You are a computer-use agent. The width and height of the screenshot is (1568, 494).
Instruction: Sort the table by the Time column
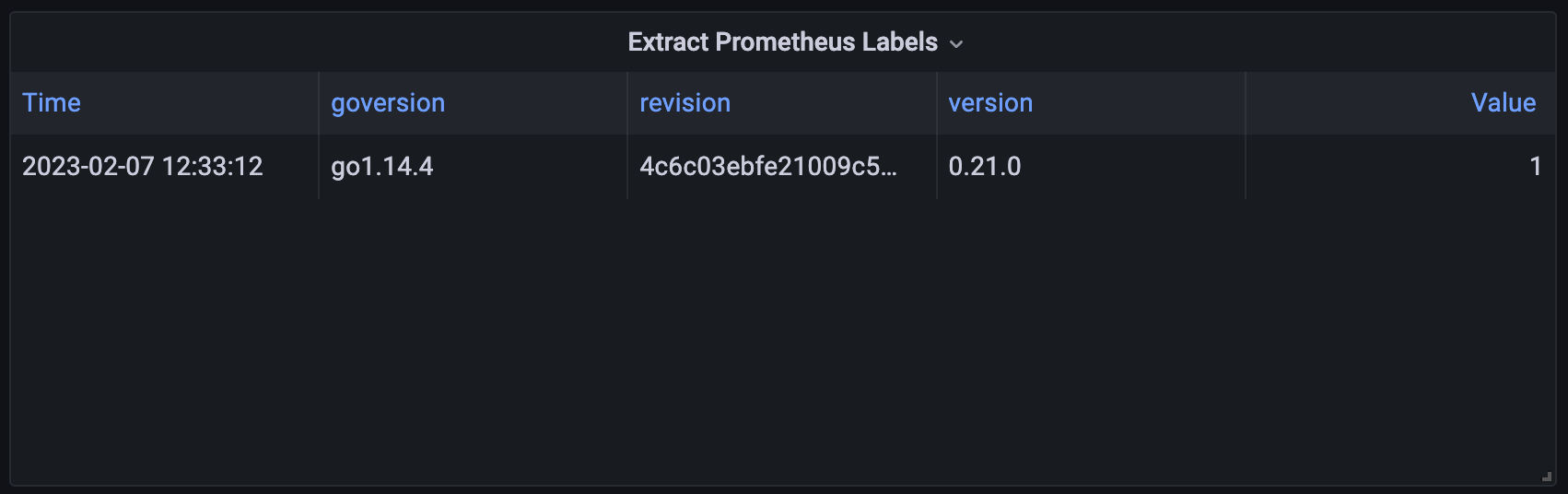point(52,102)
